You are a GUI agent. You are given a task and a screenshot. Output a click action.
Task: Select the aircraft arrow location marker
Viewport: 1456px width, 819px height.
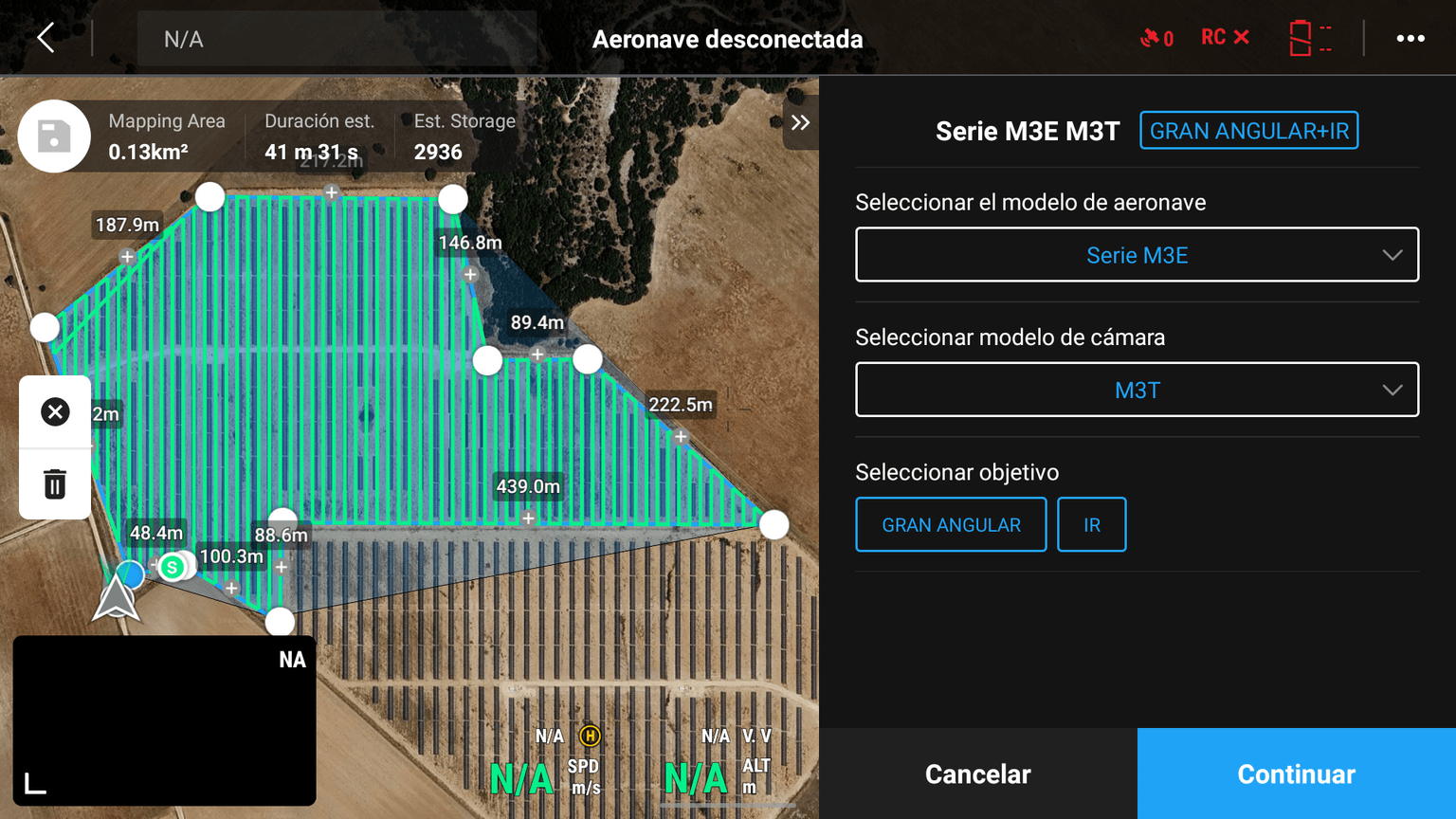click(116, 599)
